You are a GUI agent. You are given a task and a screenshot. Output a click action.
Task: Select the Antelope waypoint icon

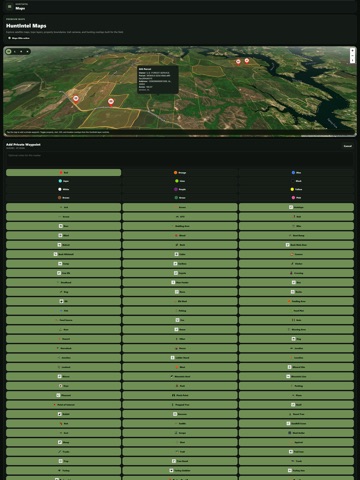pyautogui.click(x=296, y=207)
